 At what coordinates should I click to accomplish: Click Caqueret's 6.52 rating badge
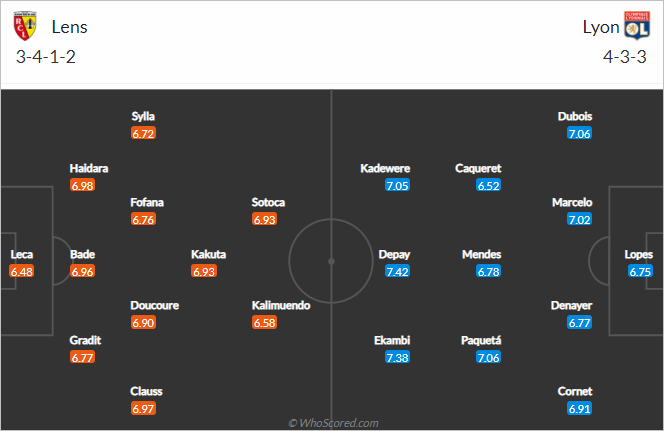(x=488, y=185)
